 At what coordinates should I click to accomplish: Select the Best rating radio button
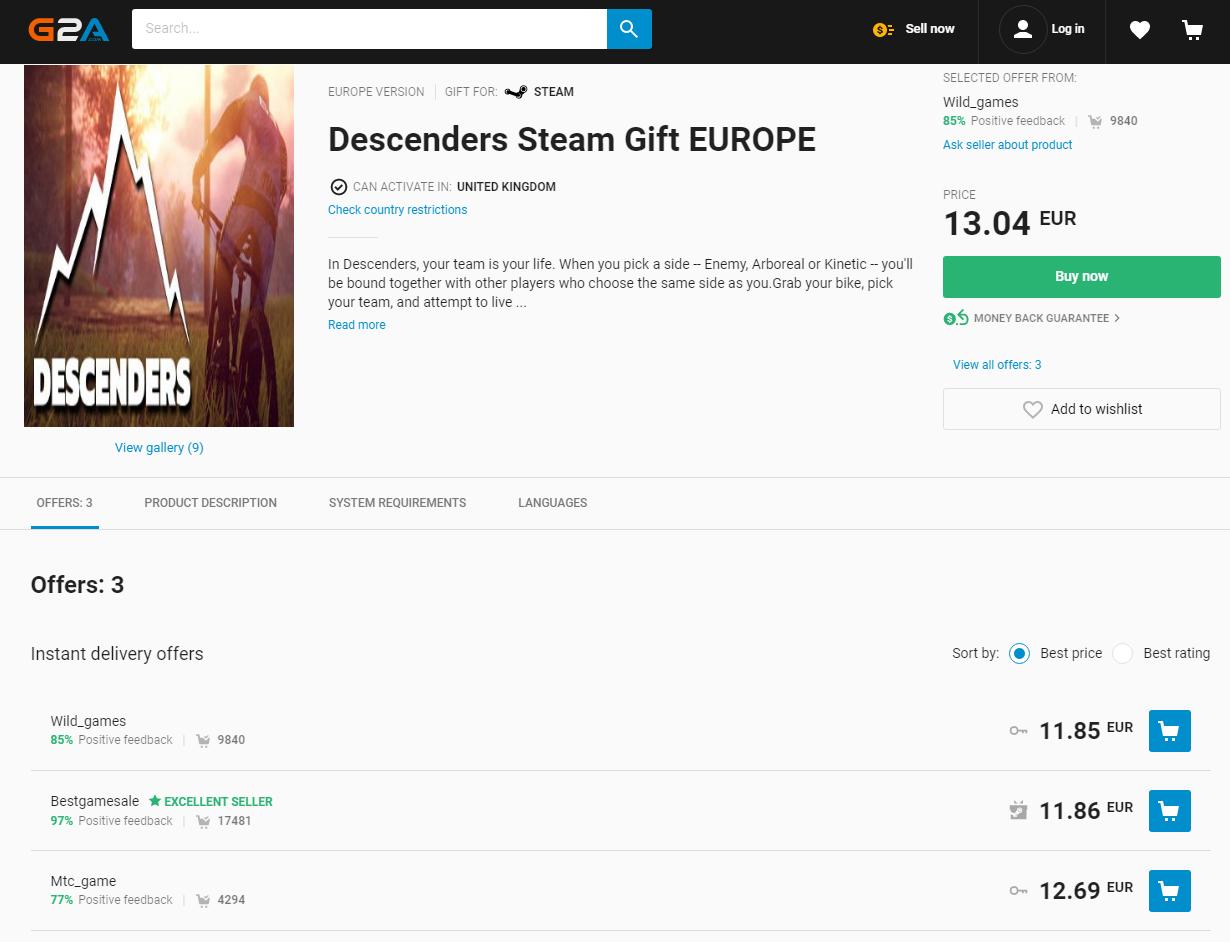coord(1122,653)
